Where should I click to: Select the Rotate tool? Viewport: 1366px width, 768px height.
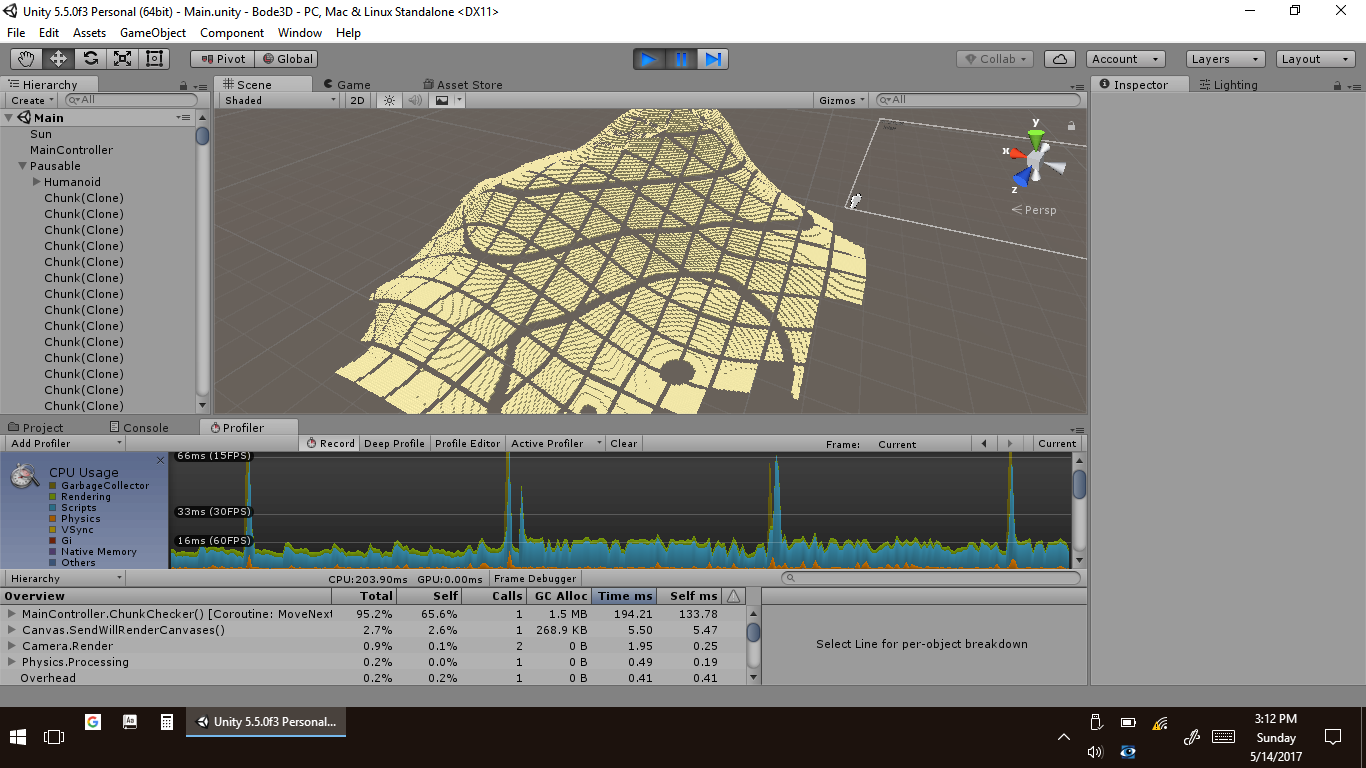click(x=90, y=59)
